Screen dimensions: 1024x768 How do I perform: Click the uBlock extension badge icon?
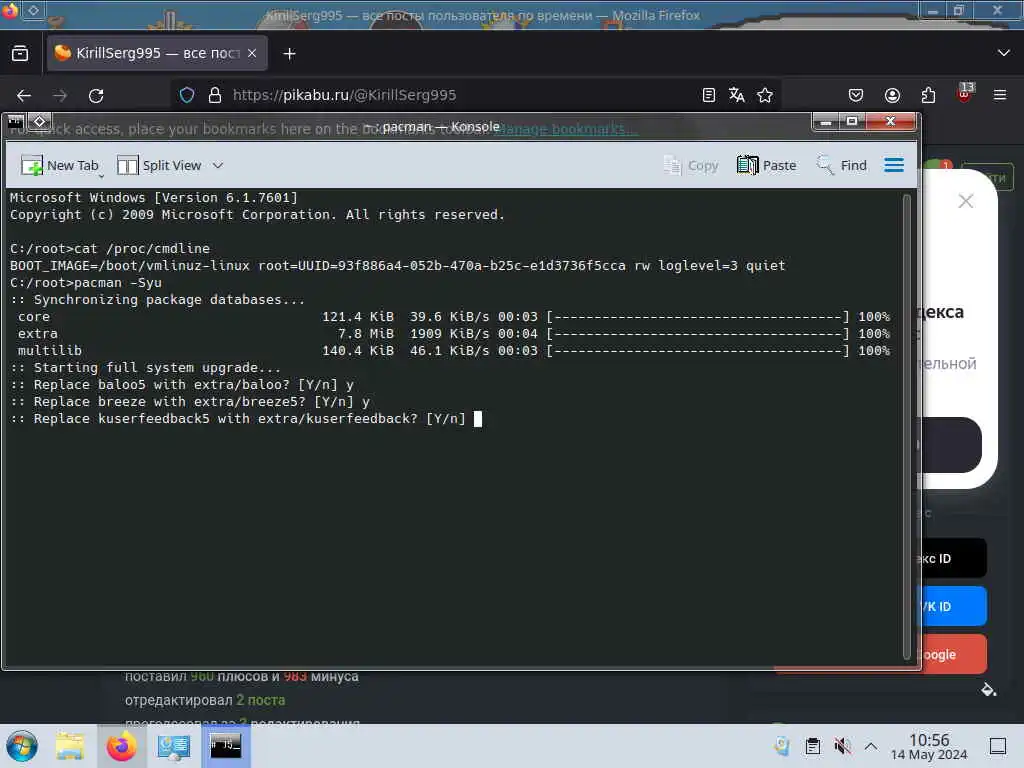[x=965, y=93]
